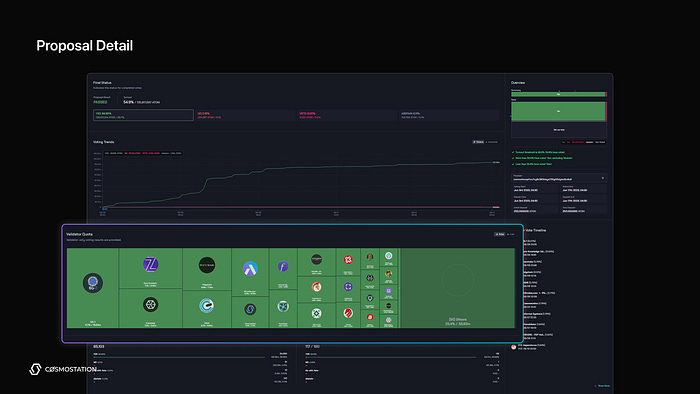The height and width of the screenshot is (394, 700).
Task: Click the blue shield validator logo
Action: (283, 307)
